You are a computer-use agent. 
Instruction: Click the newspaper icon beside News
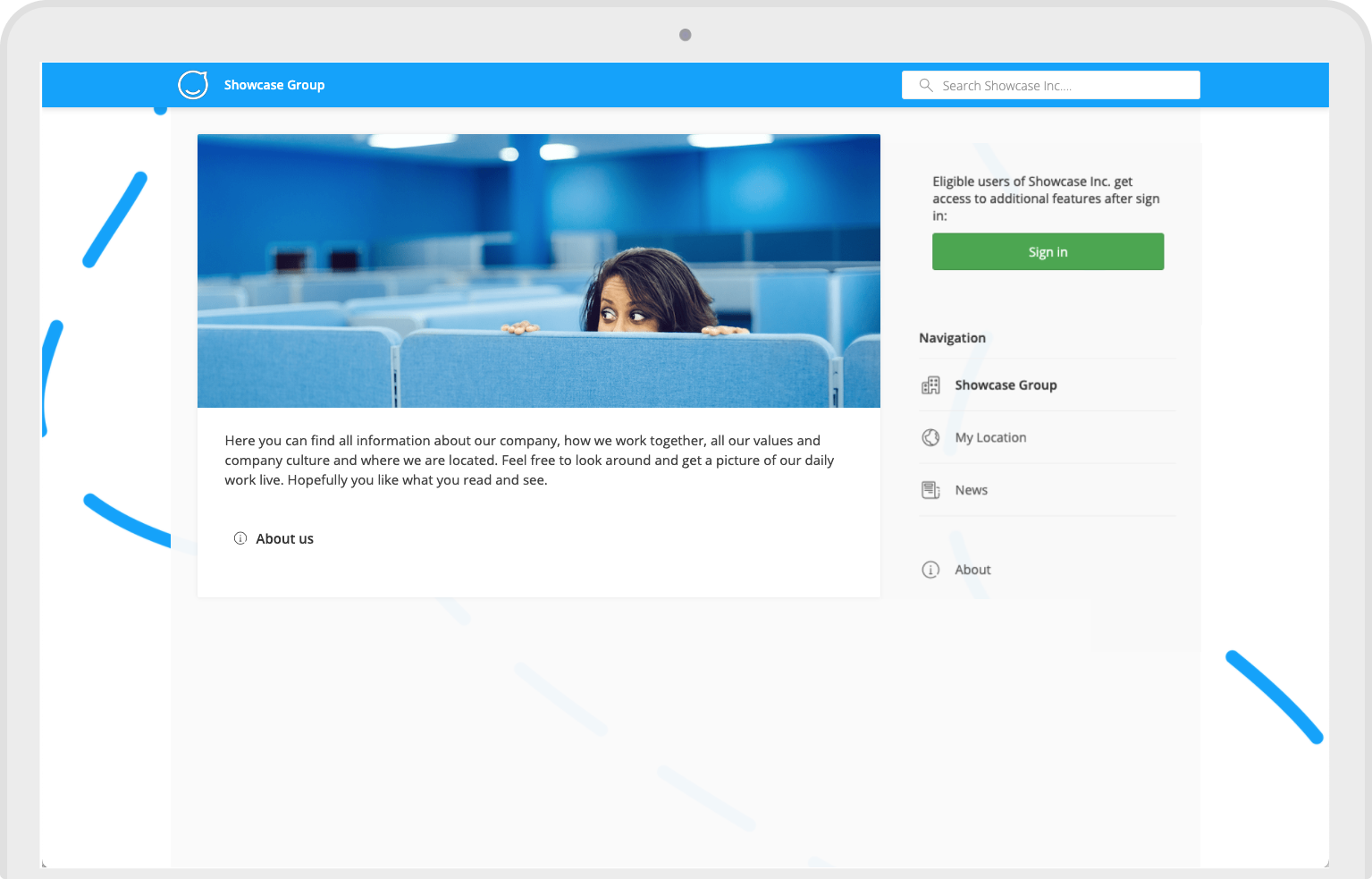point(930,490)
